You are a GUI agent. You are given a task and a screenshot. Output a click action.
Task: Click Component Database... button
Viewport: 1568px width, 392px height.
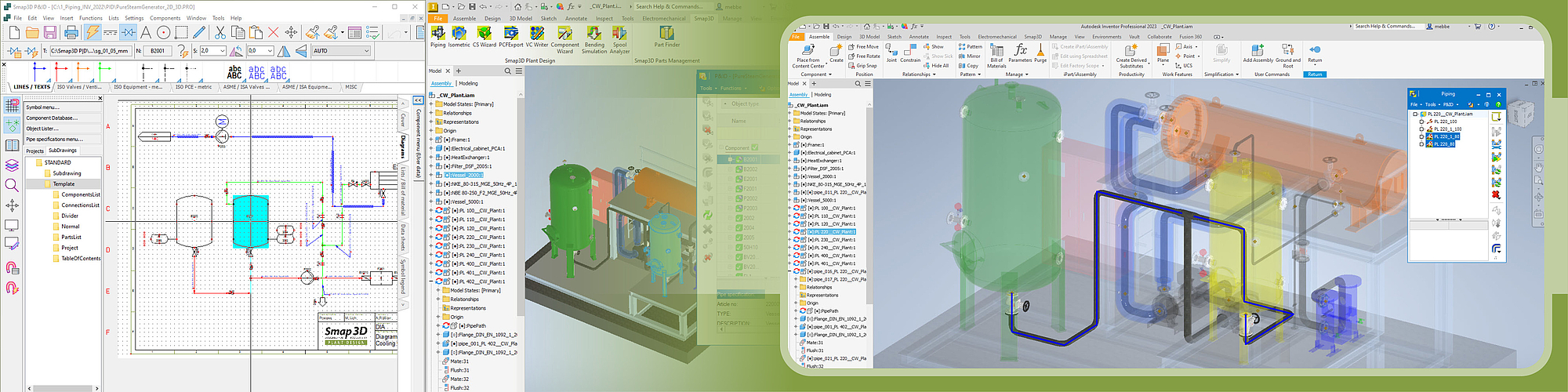(x=63, y=118)
